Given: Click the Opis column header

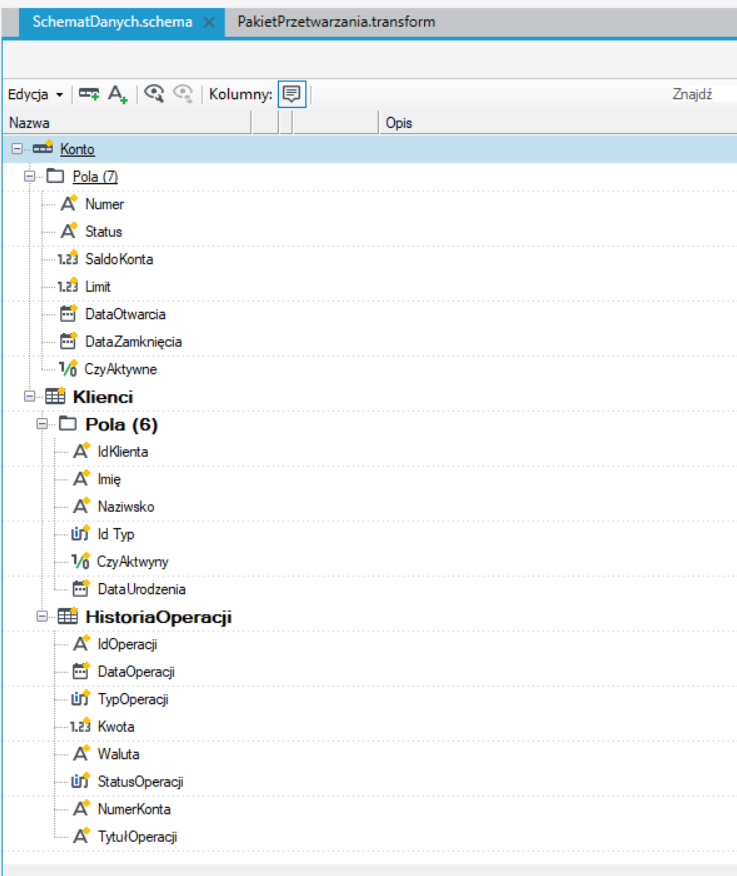Looking at the screenshot, I should pos(558,123).
